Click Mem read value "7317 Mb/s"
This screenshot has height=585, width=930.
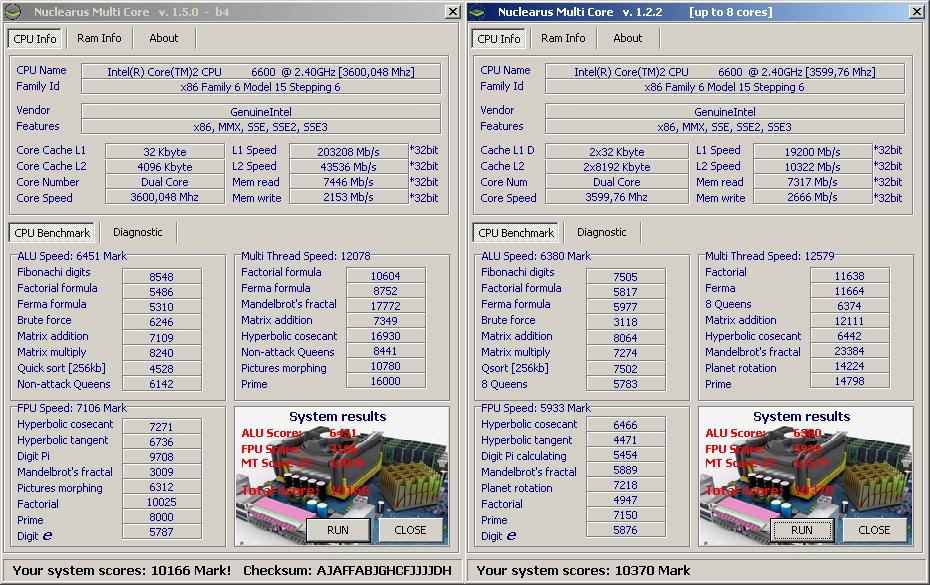coord(813,182)
